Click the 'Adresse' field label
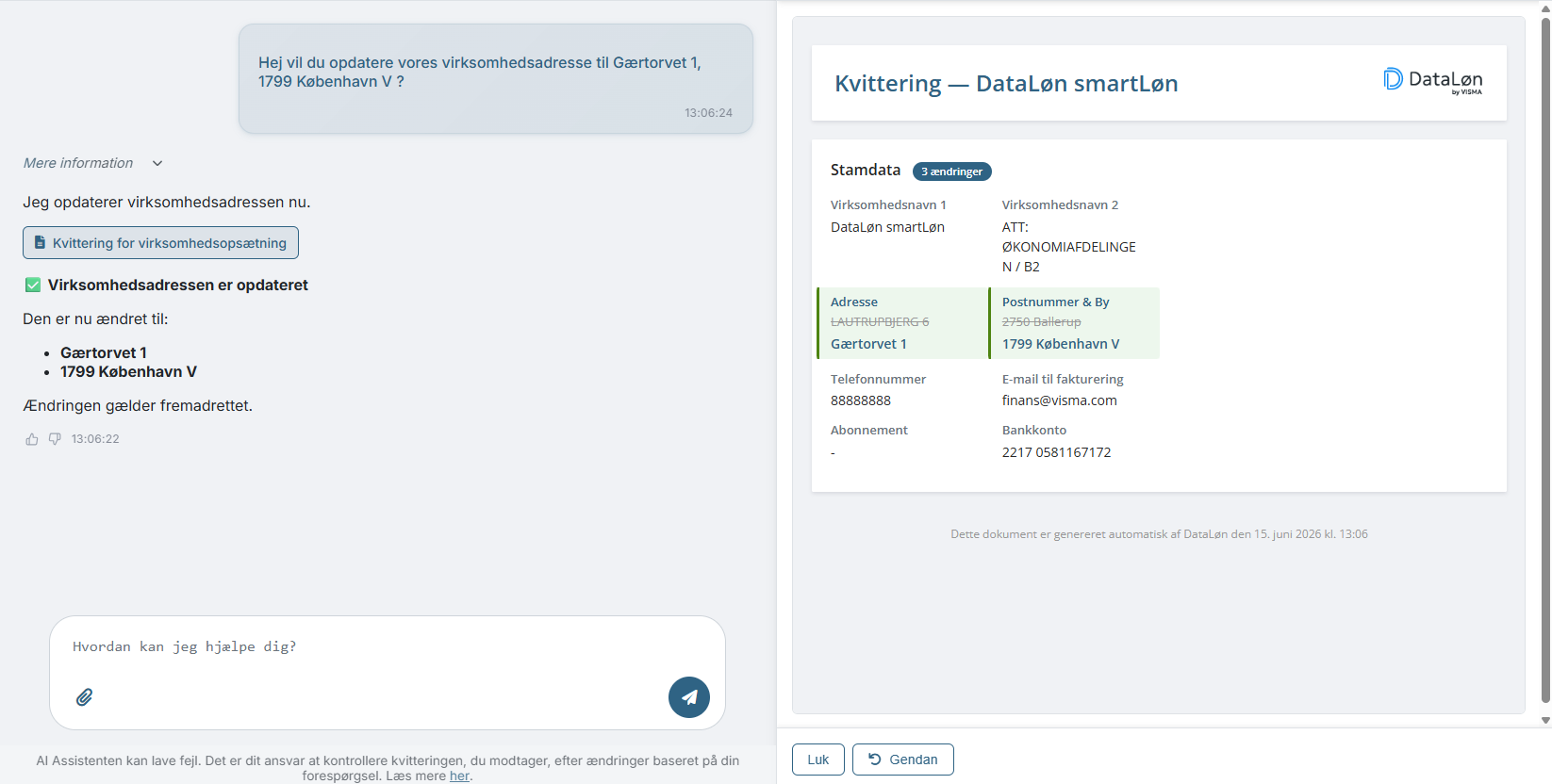 854,302
